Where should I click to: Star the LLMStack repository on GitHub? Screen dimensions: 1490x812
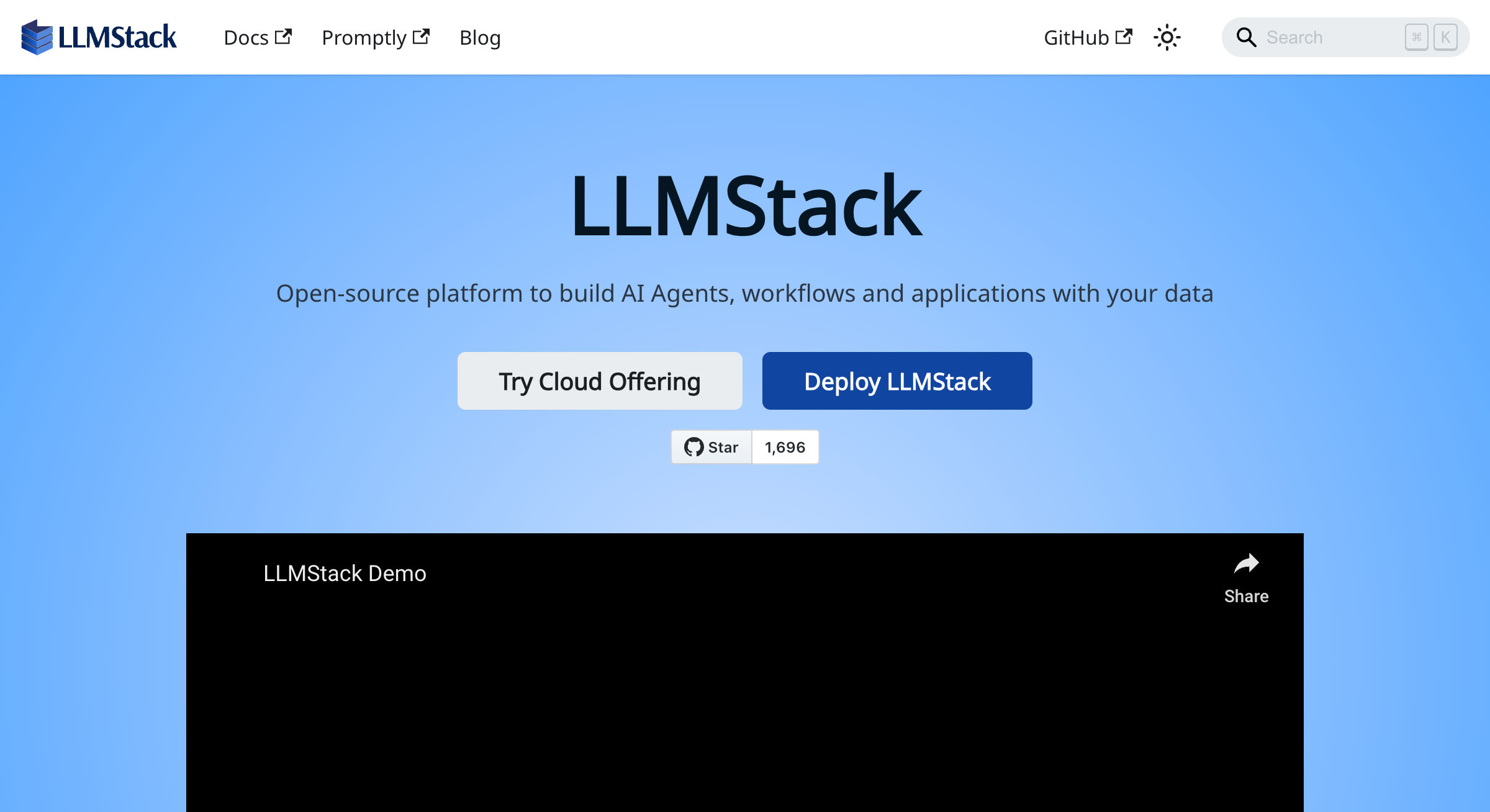click(x=711, y=447)
